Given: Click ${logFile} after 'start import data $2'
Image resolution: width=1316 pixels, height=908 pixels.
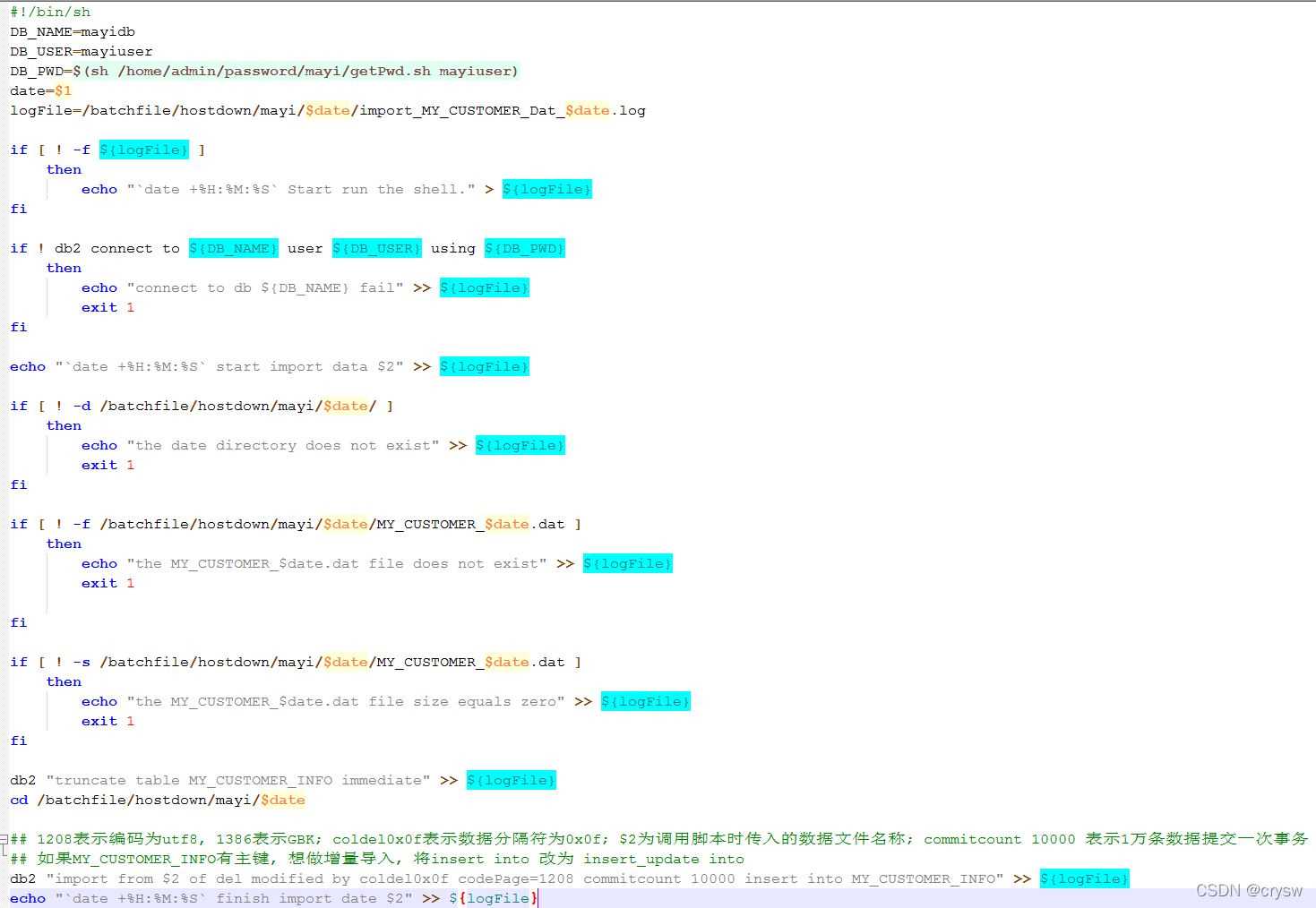Looking at the screenshot, I should click(485, 366).
